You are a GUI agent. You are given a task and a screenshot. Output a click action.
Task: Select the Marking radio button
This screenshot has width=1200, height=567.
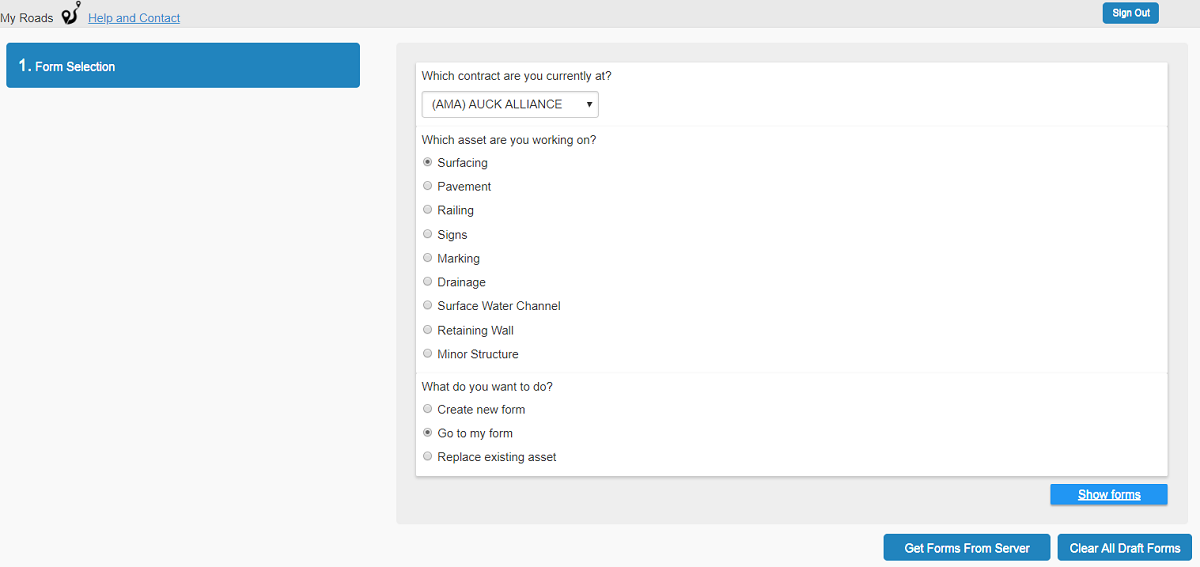[x=428, y=258]
